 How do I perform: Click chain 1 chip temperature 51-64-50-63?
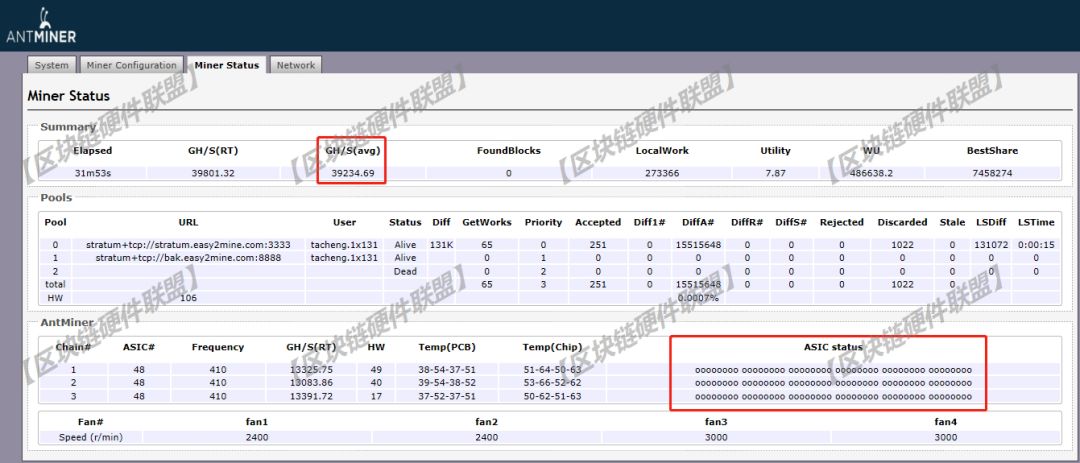tap(552, 369)
